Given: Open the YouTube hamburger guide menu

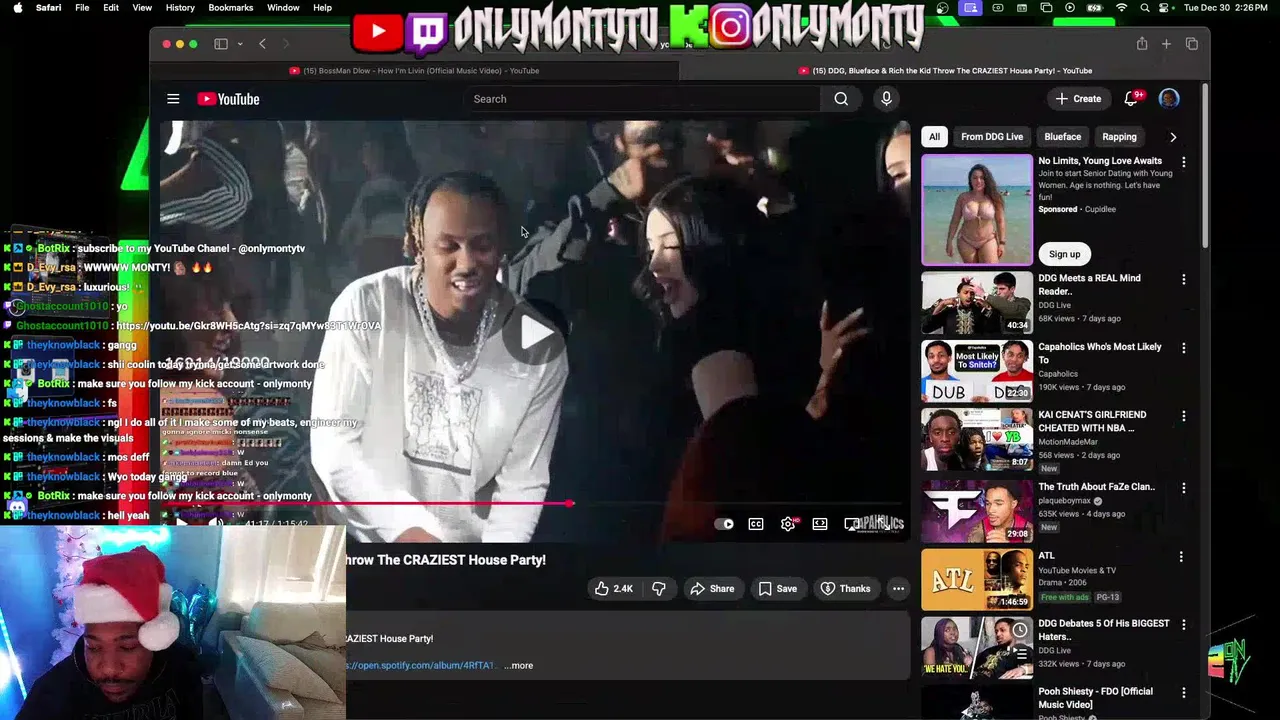Looking at the screenshot, I should (173, 99).
